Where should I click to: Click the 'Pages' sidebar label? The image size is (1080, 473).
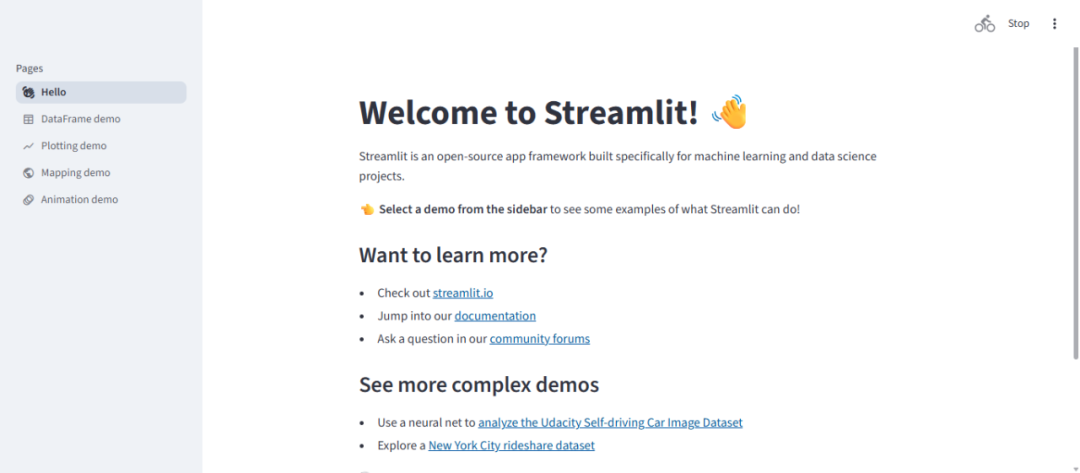(30, 68)
